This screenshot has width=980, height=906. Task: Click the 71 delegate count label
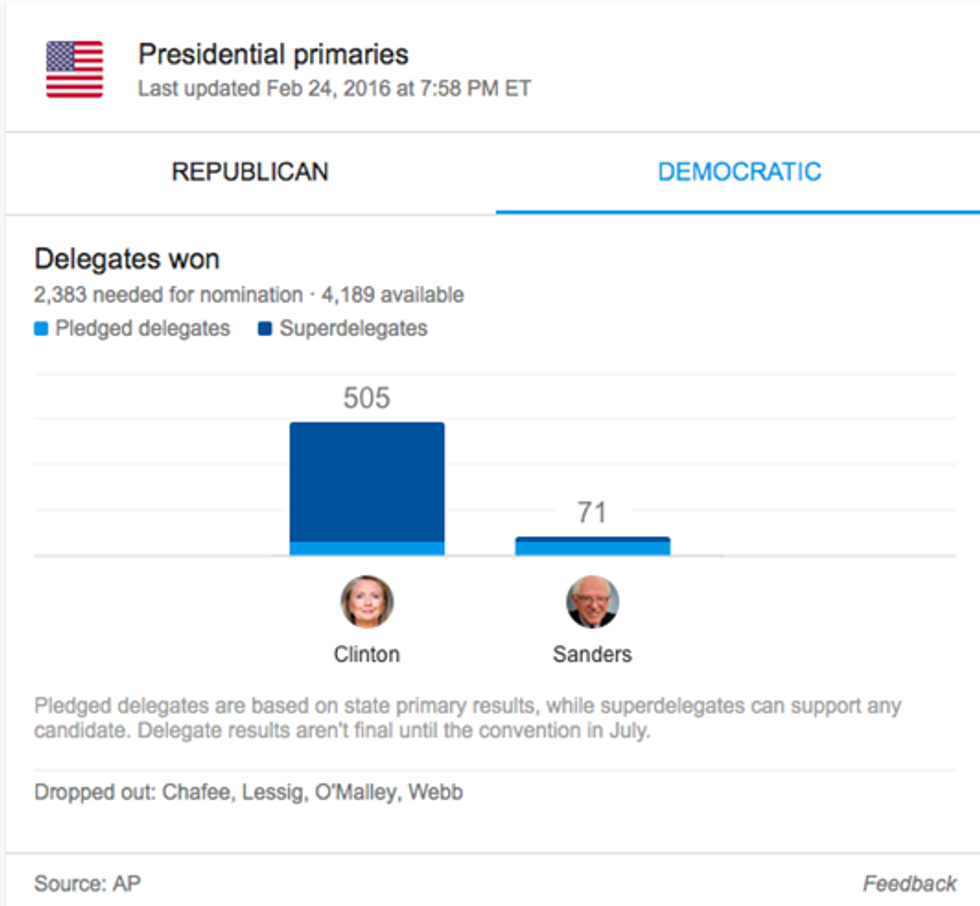tap(592, 513)
